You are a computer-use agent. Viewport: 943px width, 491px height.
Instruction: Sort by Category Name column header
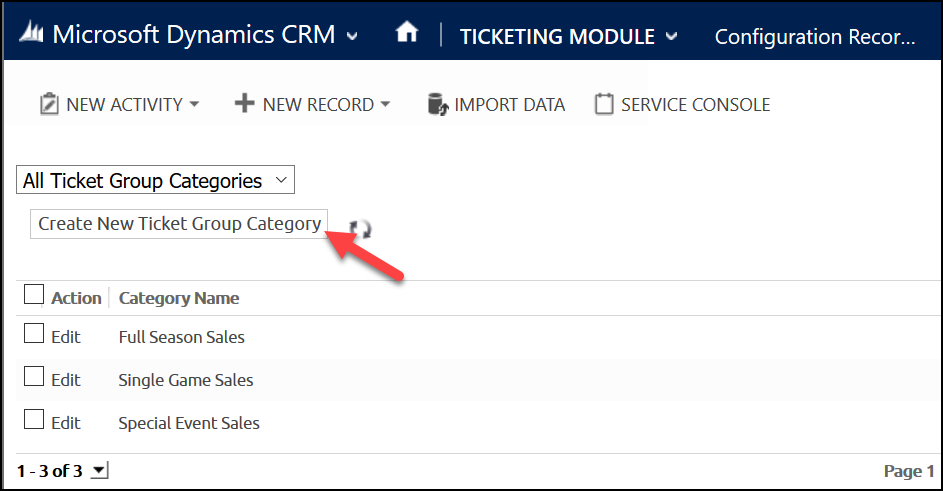point(179,298)
